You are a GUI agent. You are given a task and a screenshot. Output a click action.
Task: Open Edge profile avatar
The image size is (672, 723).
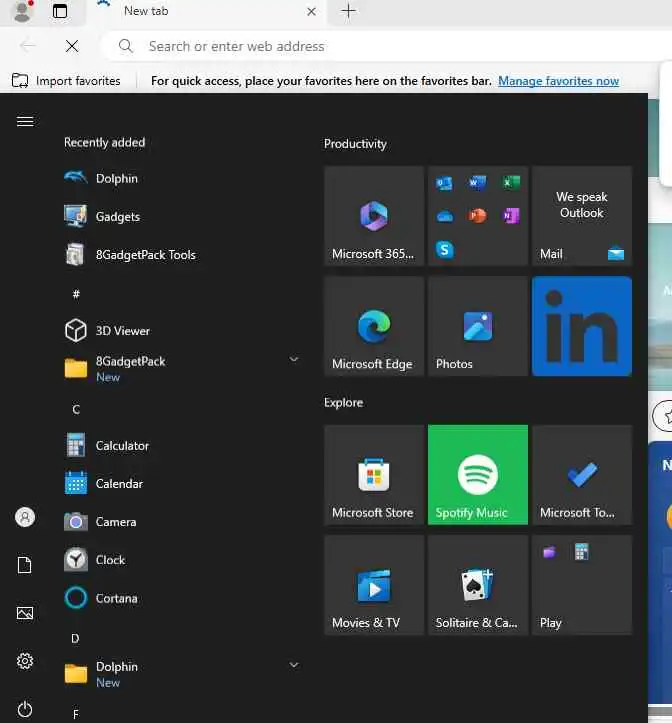click(22, 12)
